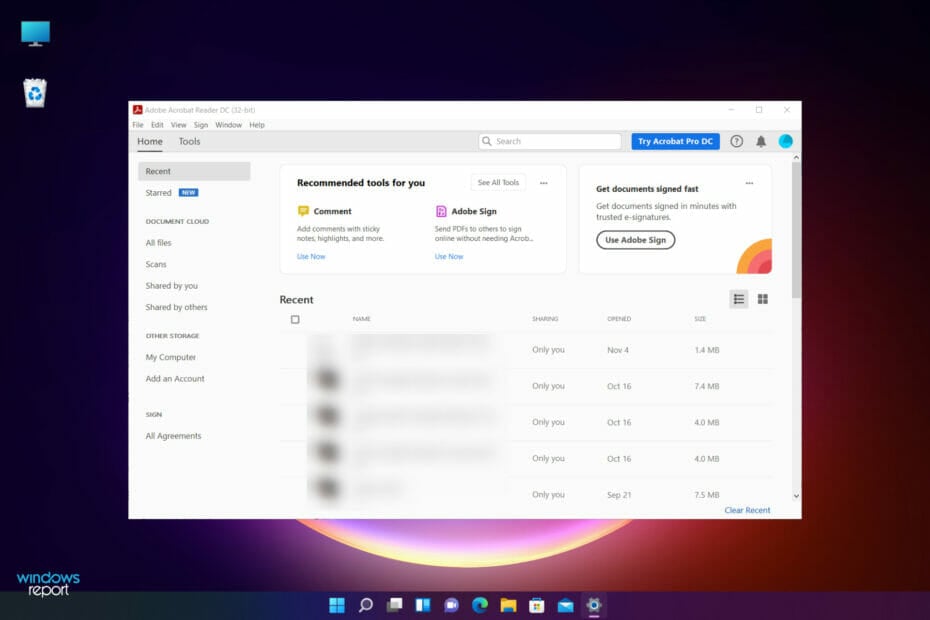Switch Recent files to list view
This screenshot has width=930, height=620.
click(739, 298)
